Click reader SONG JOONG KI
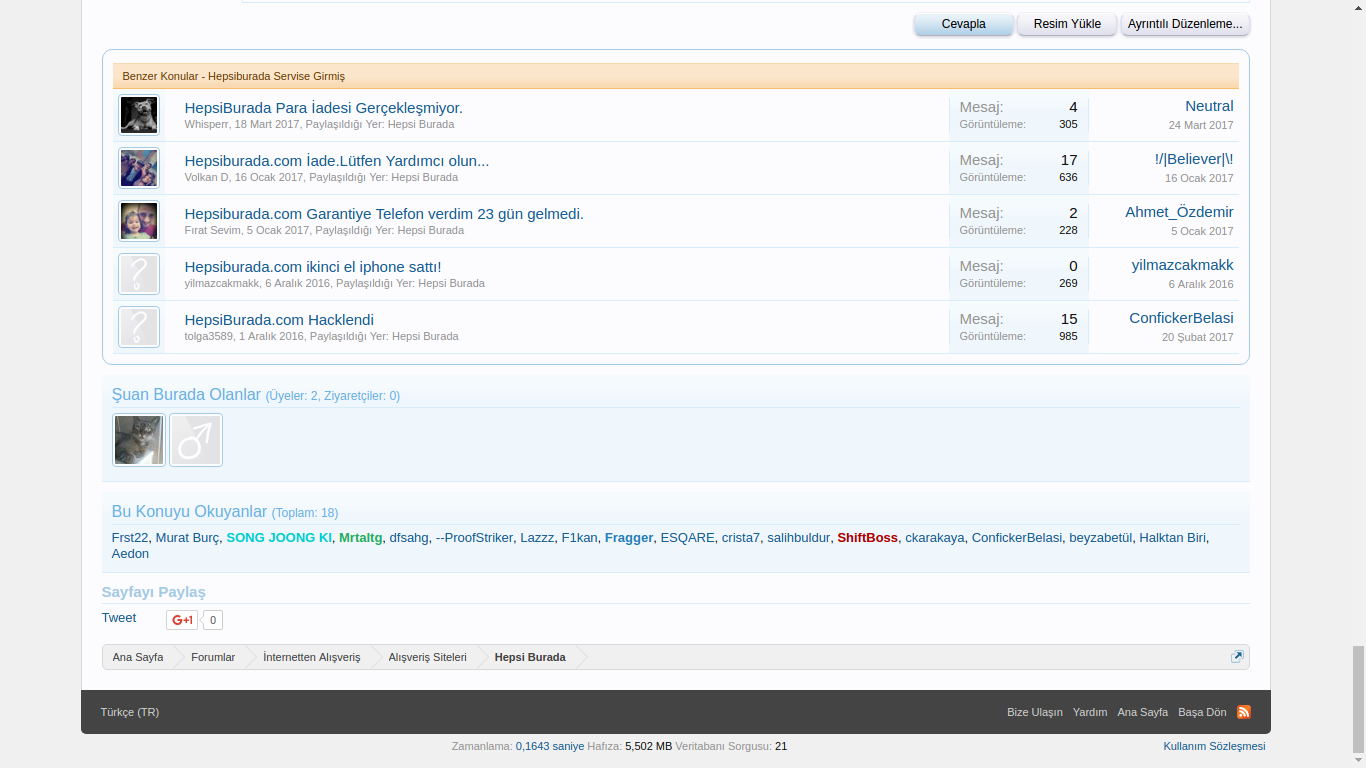The width and height of the screenshot is (1366, 768). (279, 537)
